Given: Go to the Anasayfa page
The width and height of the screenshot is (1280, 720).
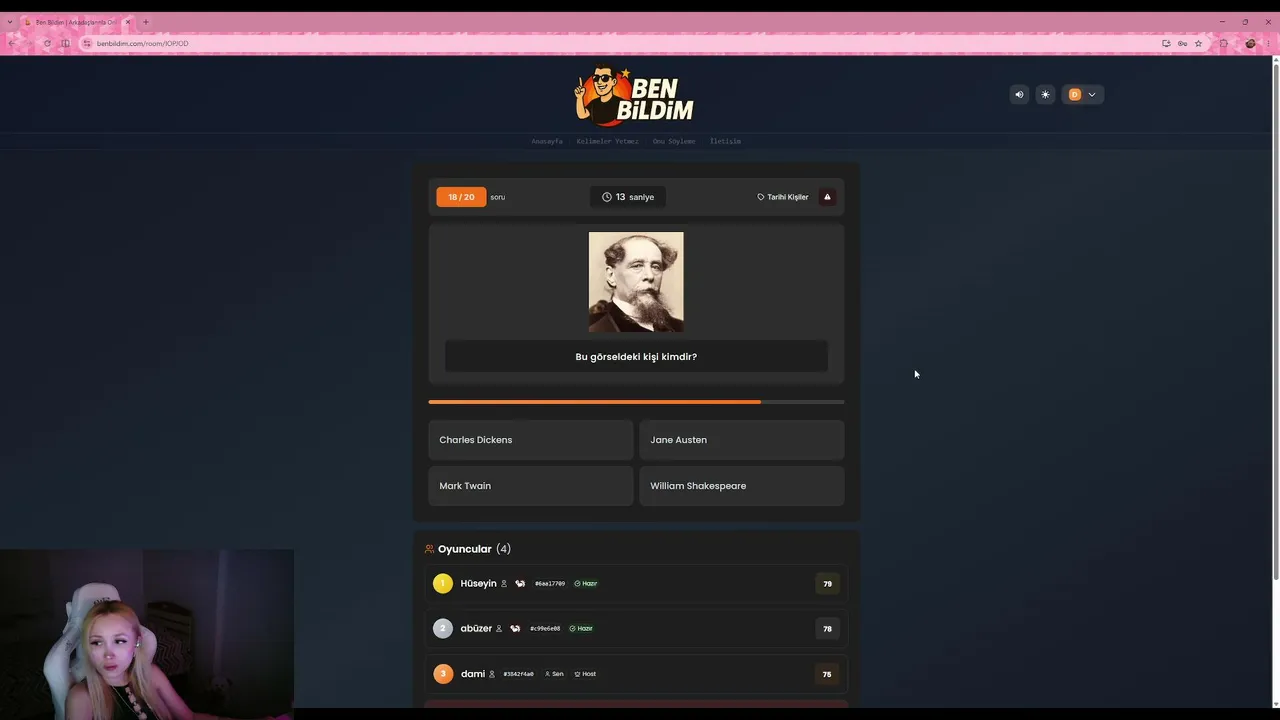Looking at the screenshot, I should point(547,142).
